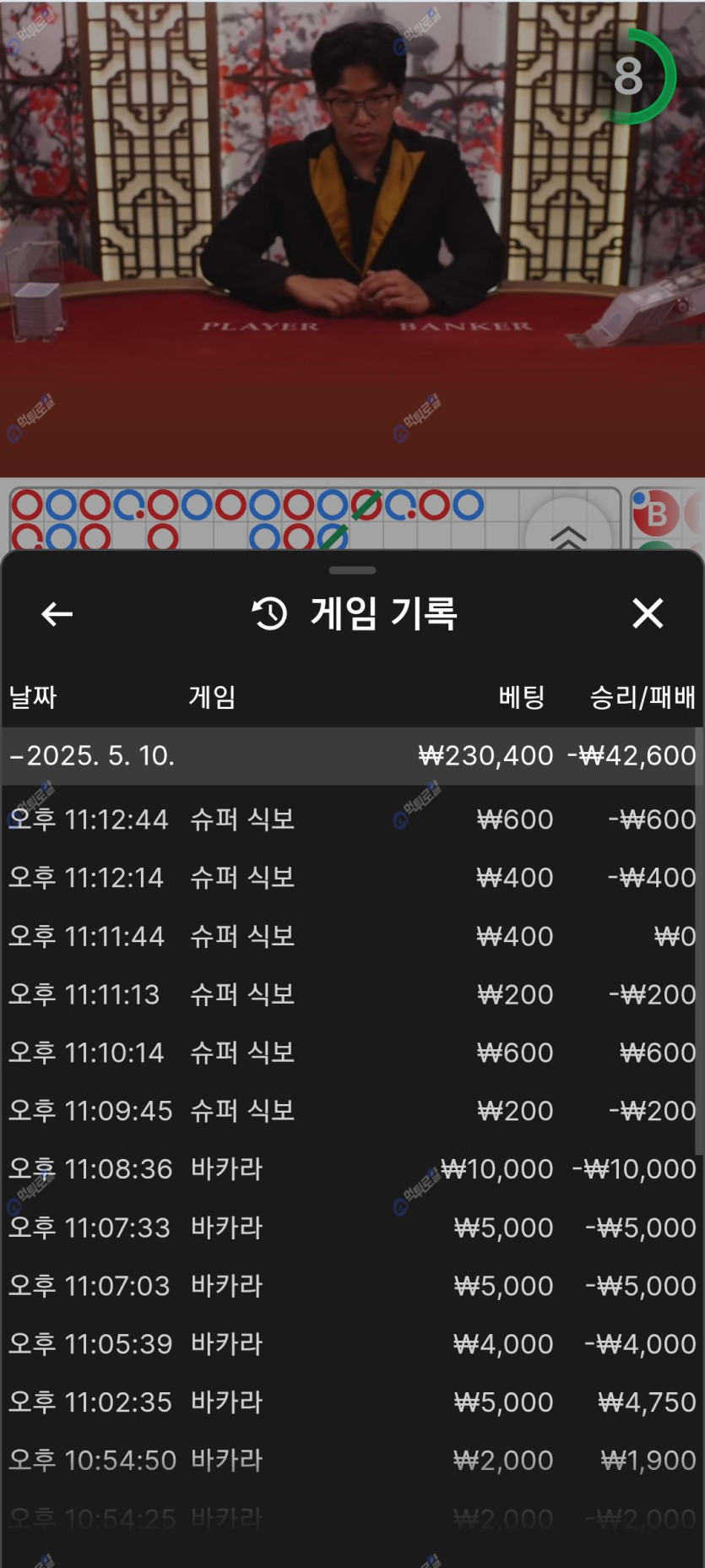Open the 11:12:44 슈퍼 식보 record
Image resolution: width=705 pixels, height=1568 pixels.
[352, 819]
